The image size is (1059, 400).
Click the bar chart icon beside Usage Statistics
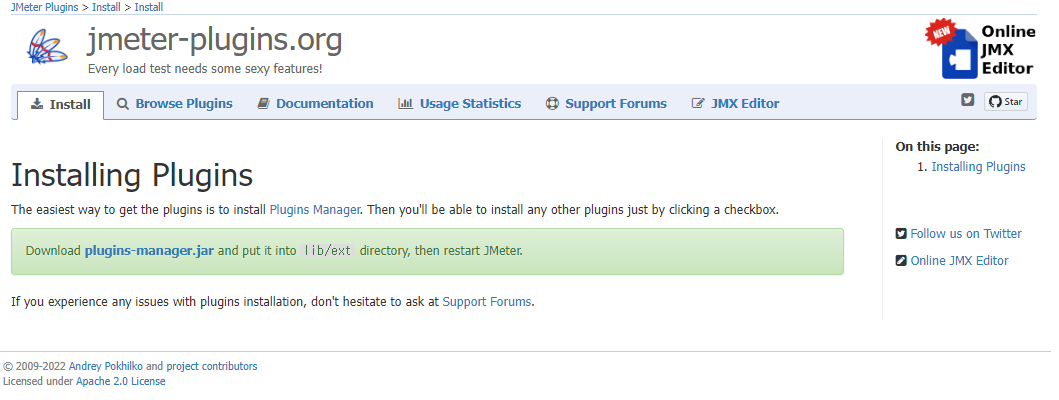click(405, 104)
